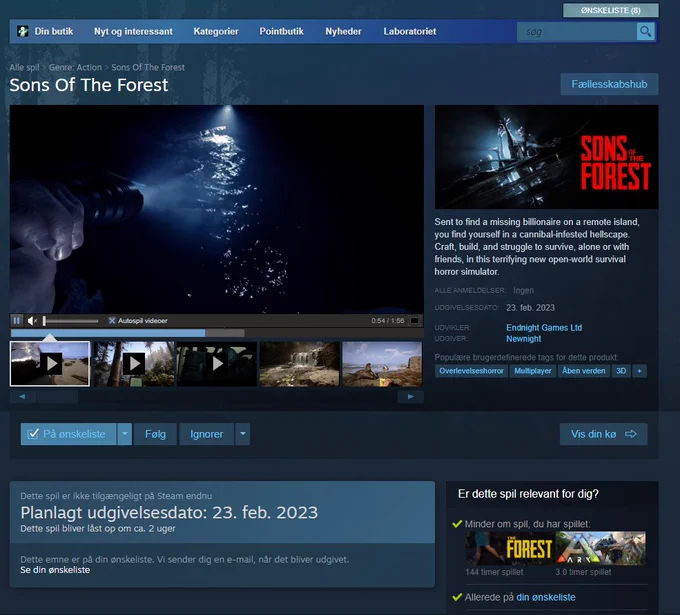Open developer Endnight Games Ltd link
This screenshot has height=615, width=680.
(x=544, y=327)
